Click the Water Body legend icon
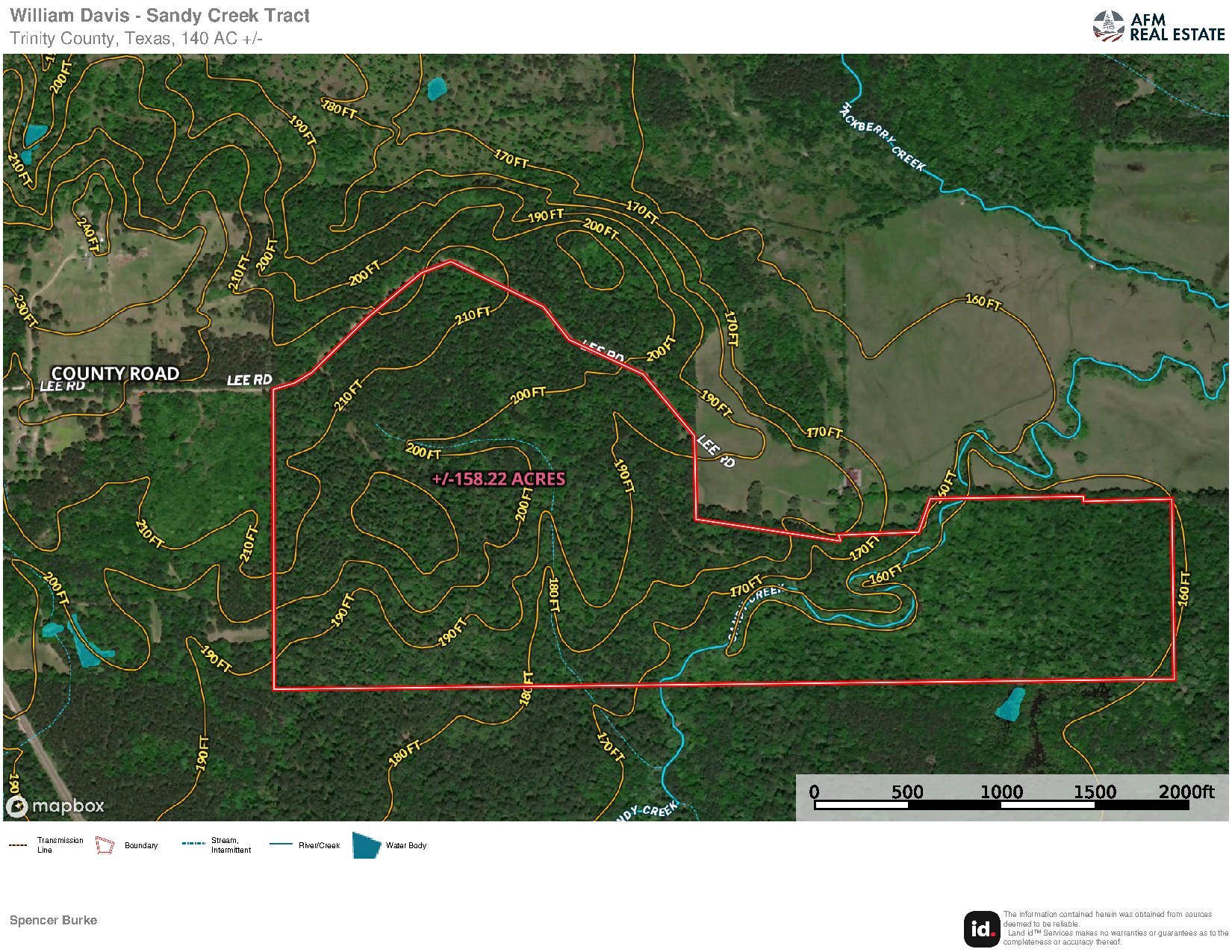Screen dimensions: 1232x952 click(366, 846)
